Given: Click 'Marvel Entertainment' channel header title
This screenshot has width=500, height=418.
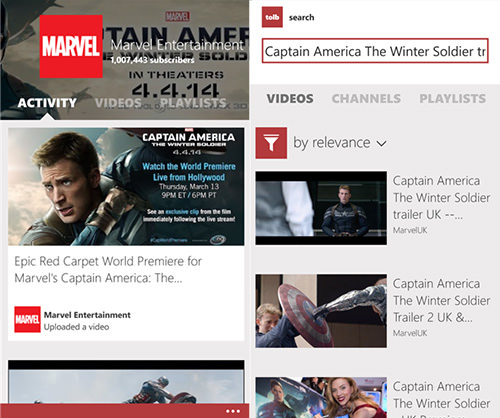Looking at the screenshot, I should point(177,45).
